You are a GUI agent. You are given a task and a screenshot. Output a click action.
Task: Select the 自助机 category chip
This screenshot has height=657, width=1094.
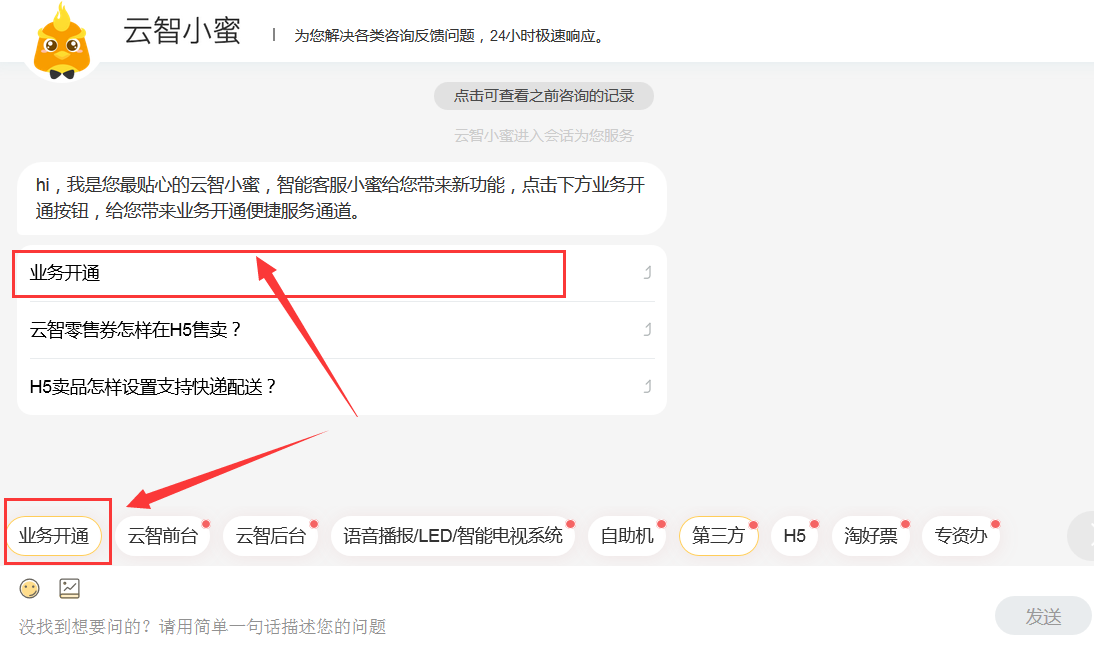point(627,536)
